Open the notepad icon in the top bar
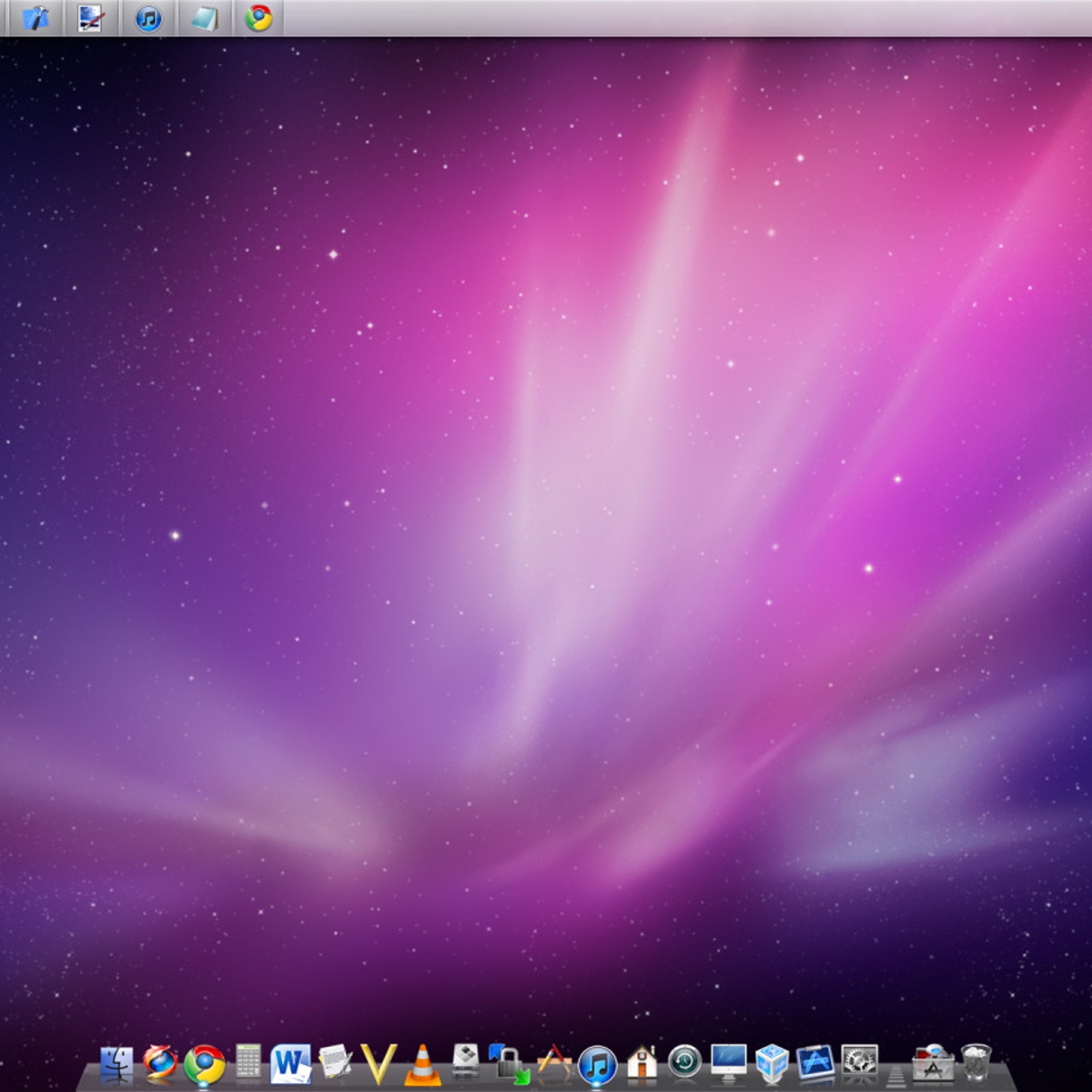 tap(204, 18)
